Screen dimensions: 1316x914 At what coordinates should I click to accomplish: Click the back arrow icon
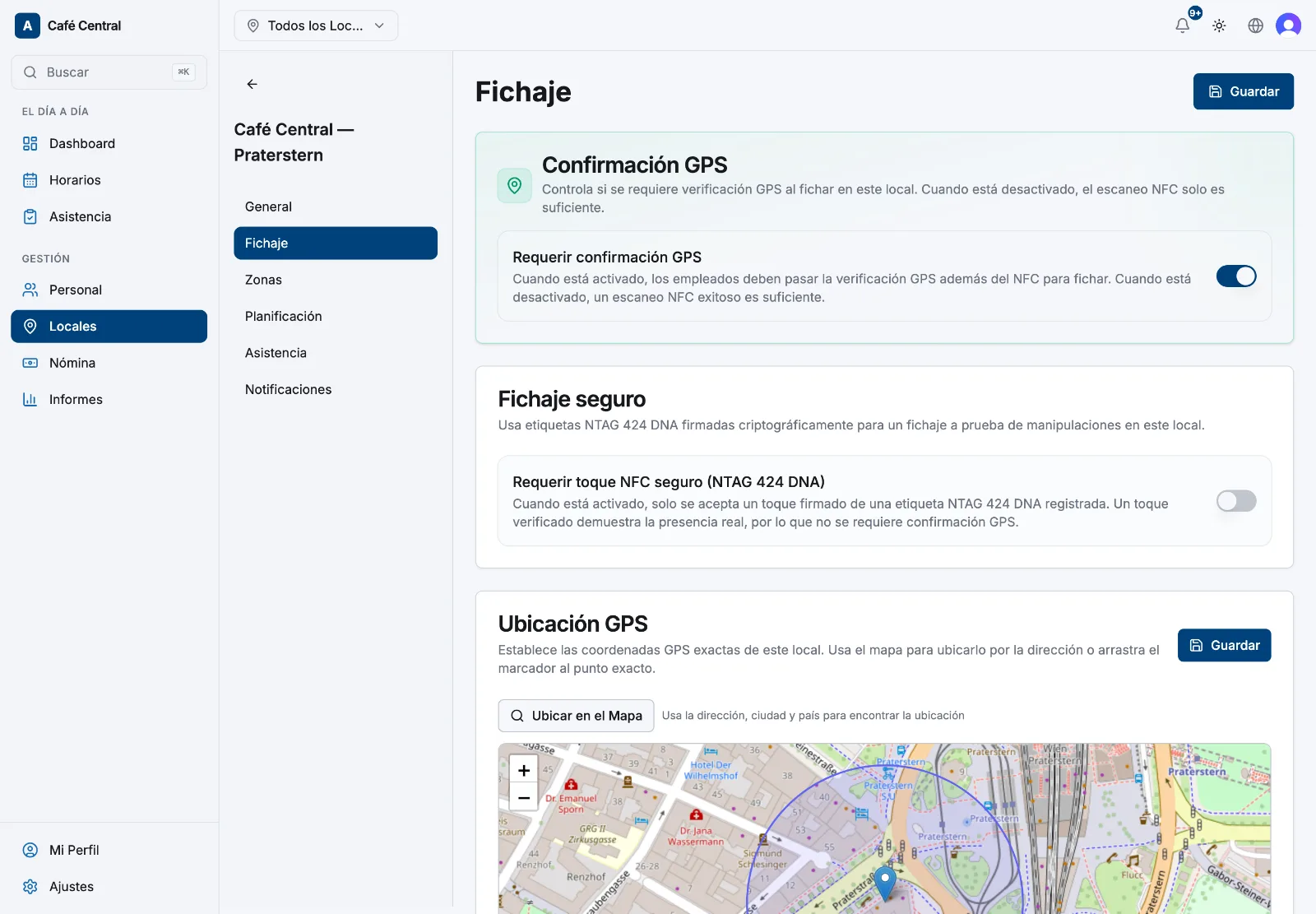coord(253,84)
